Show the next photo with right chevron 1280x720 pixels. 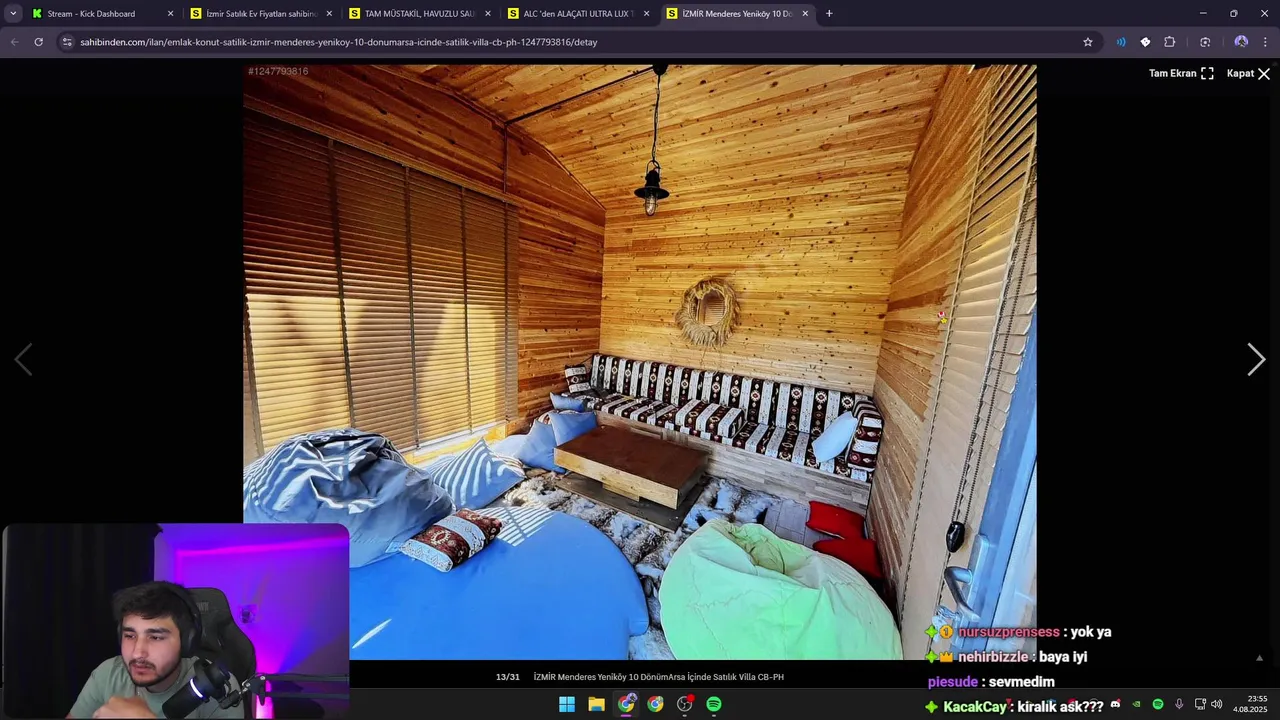coord(1256,360)
